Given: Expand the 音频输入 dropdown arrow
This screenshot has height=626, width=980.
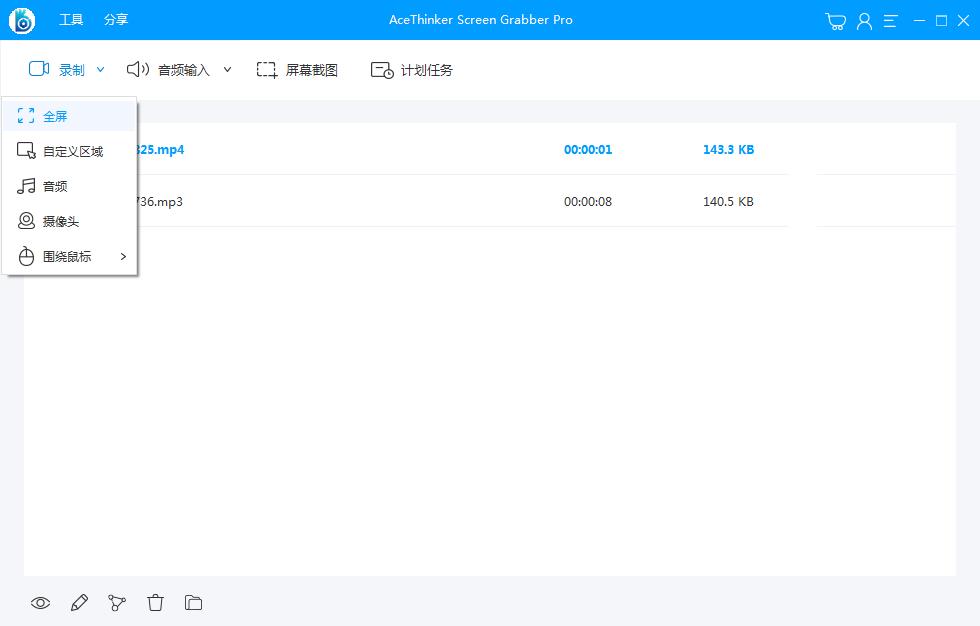Looking at the screenshot, I should (x=227, y=70).
